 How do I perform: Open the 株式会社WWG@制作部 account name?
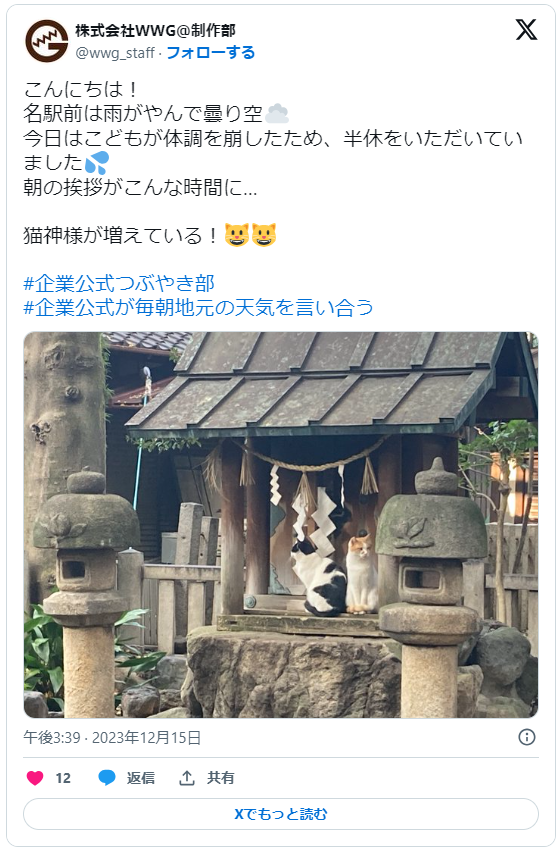[155, 31]
